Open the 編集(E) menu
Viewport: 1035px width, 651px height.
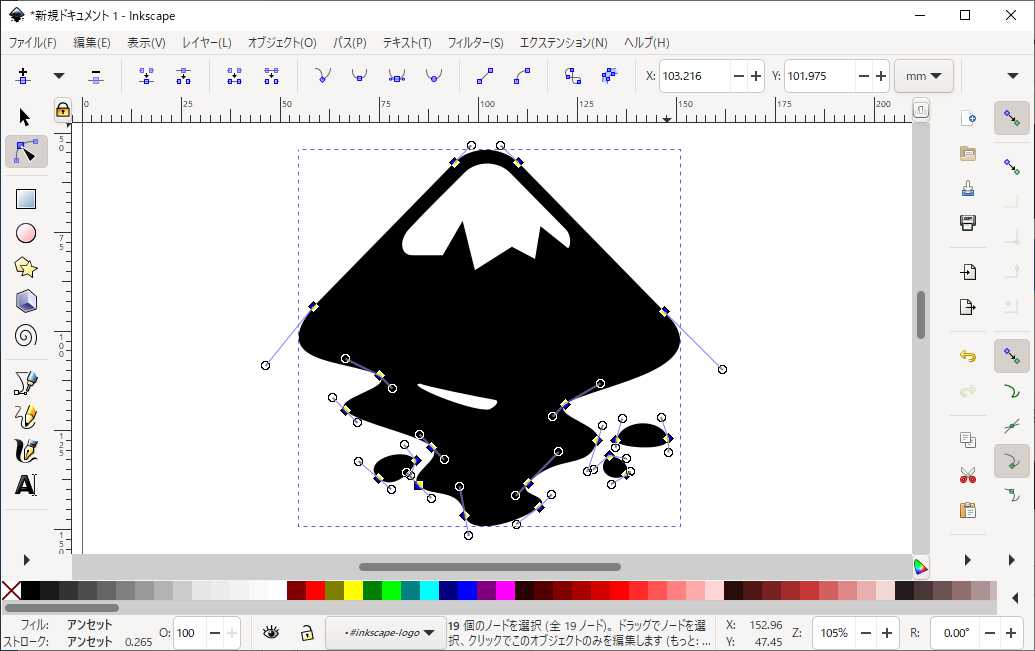pyautogui.click(x=91, y=43)
